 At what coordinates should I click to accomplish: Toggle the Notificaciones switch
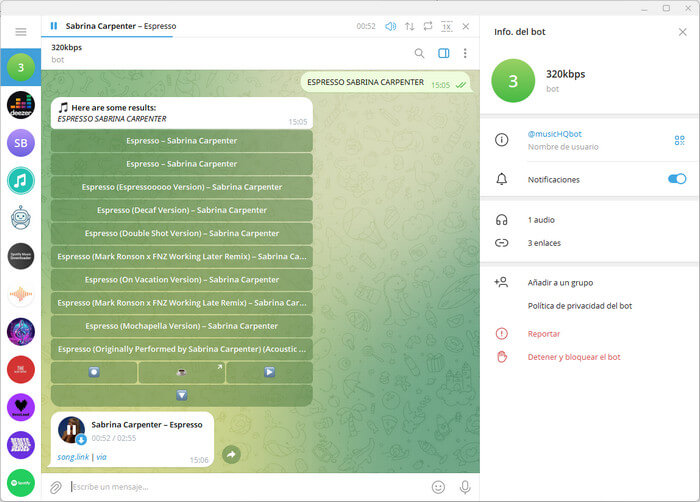677,179
